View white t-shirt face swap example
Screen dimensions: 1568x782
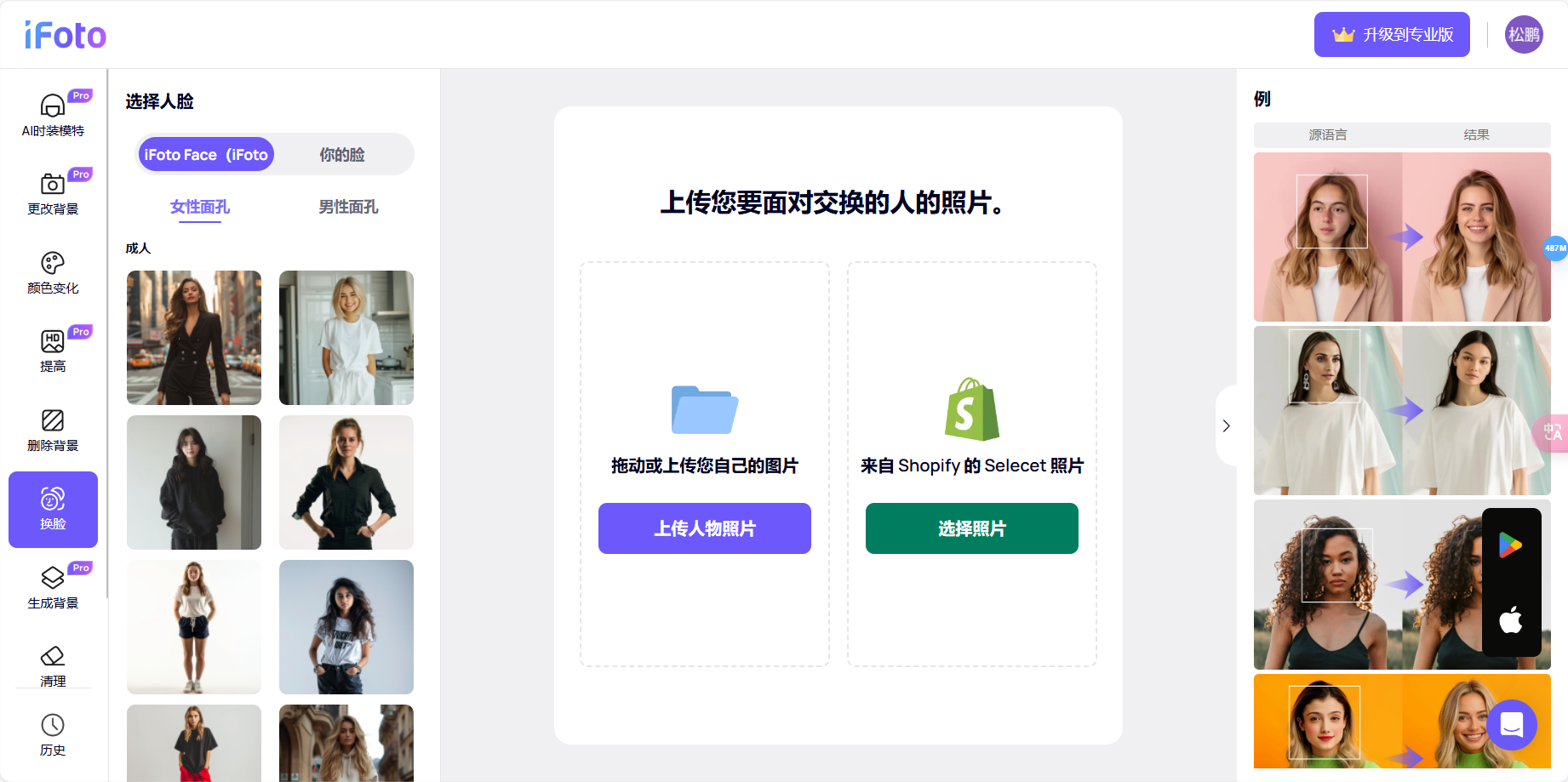(1402, 410)
